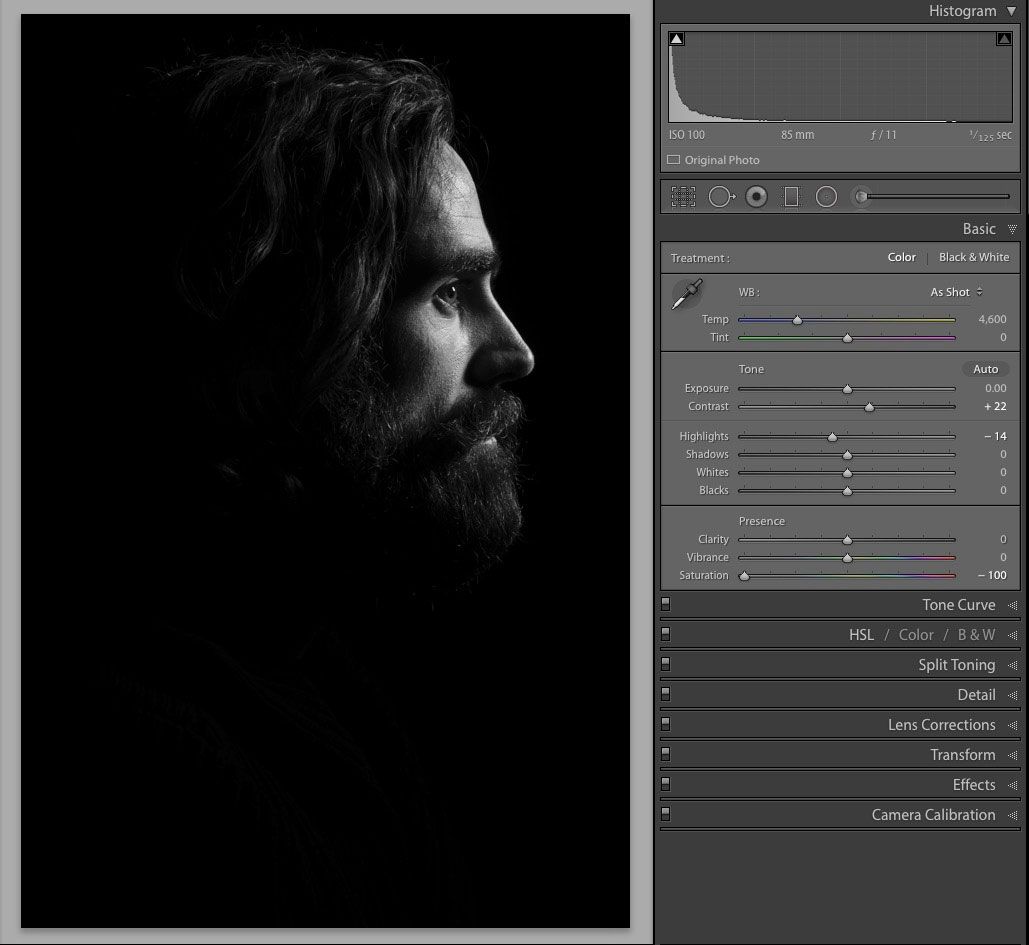Select the Spot Removal tool
This screenshot has width=1029, height=945.
tap(721, 196)
